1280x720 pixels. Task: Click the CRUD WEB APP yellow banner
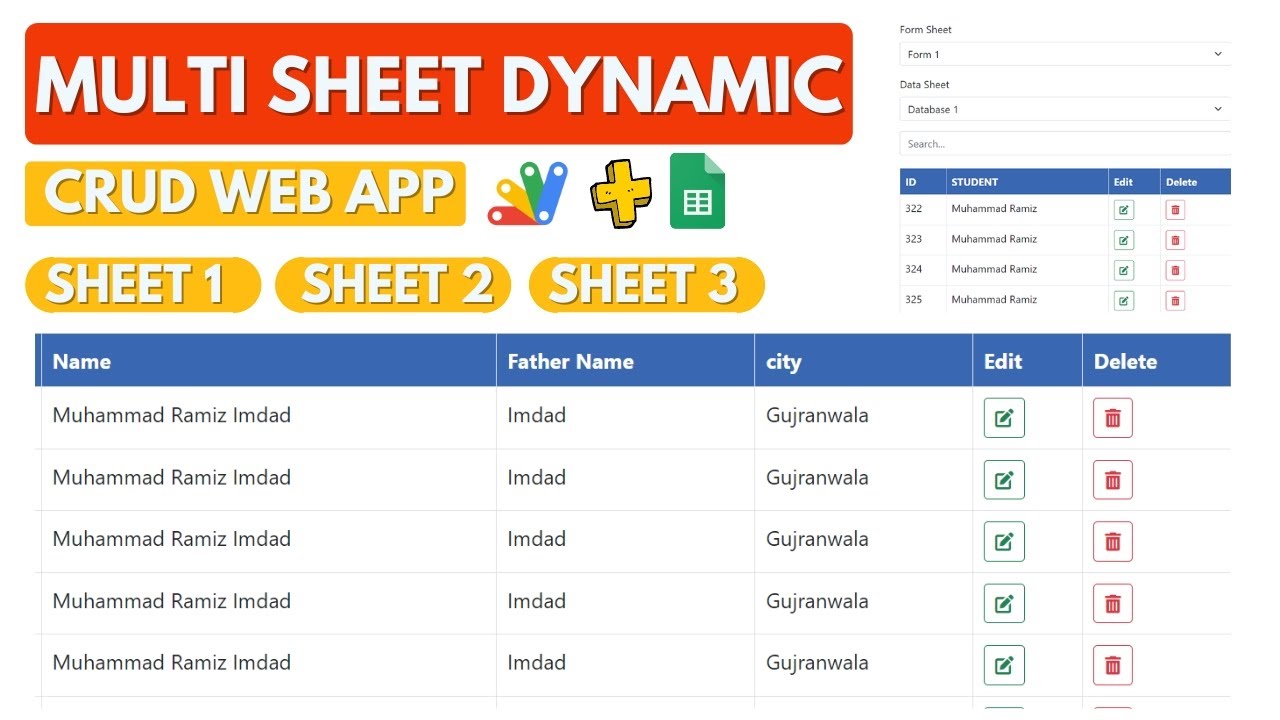[245, 193]
